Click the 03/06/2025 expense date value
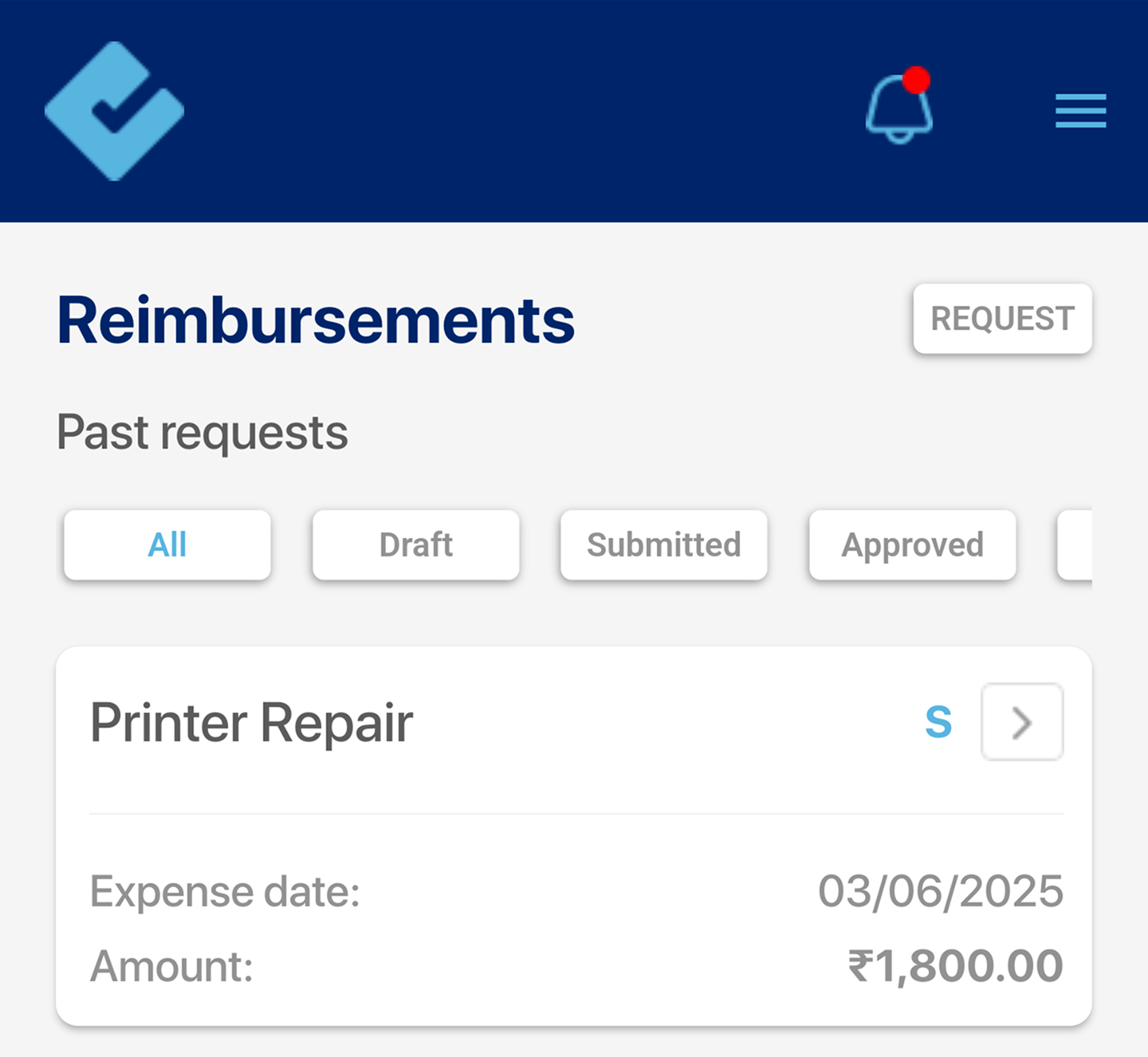The image size is (1148, 1057). click(x=940, y=891)
